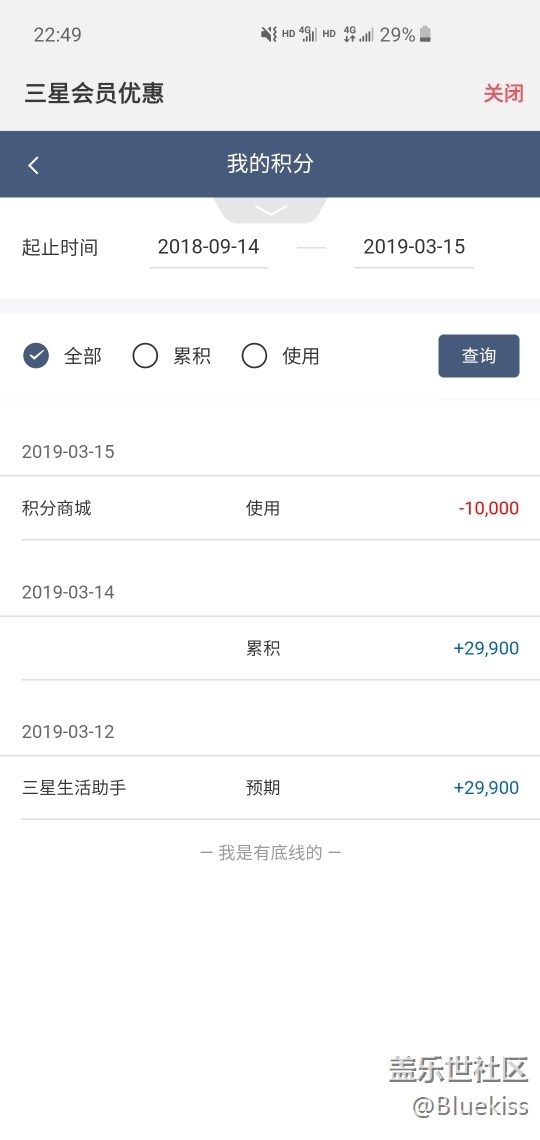This screenshot has height=1140, width=540.
Task: Tap the battery icon in status bar
Action: [x=425, y=34]
